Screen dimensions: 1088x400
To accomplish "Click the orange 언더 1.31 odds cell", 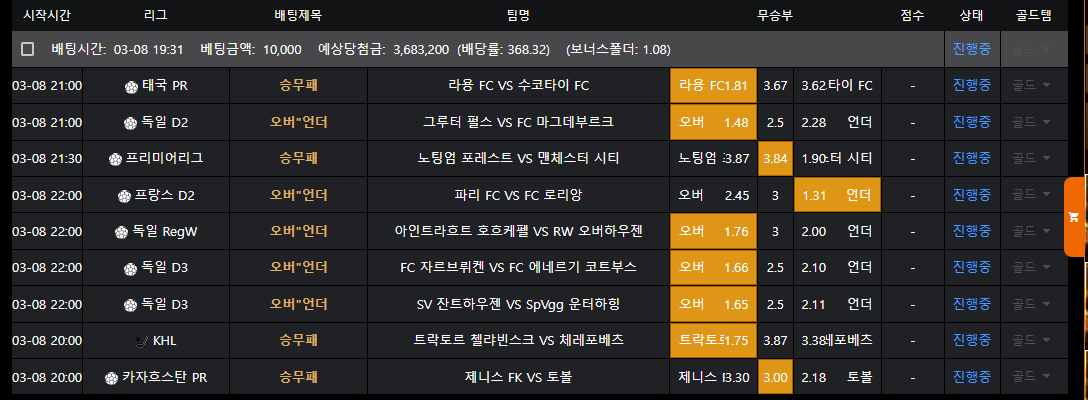I will tap(837, 195).
